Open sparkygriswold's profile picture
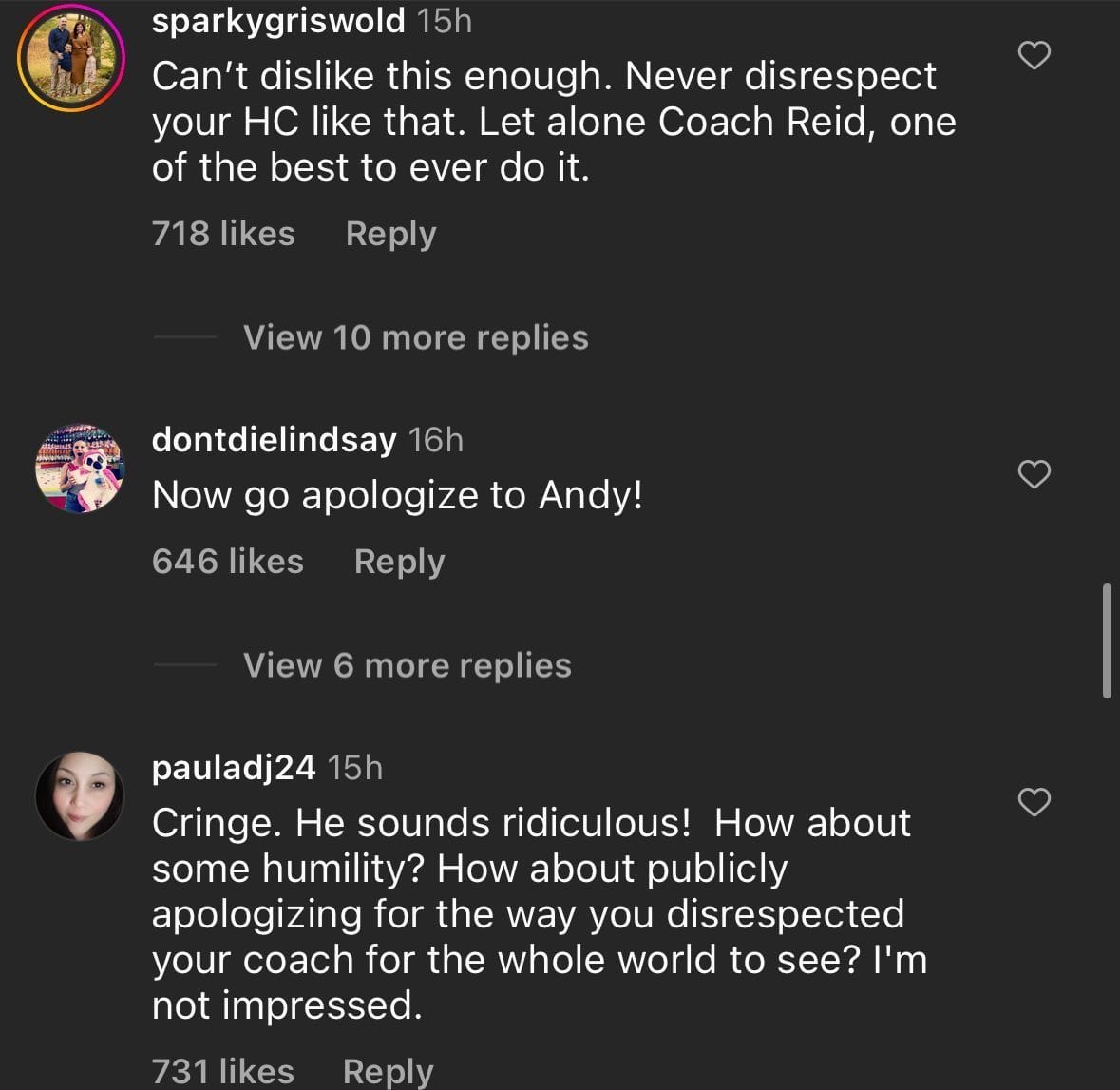 pos(72,58)
